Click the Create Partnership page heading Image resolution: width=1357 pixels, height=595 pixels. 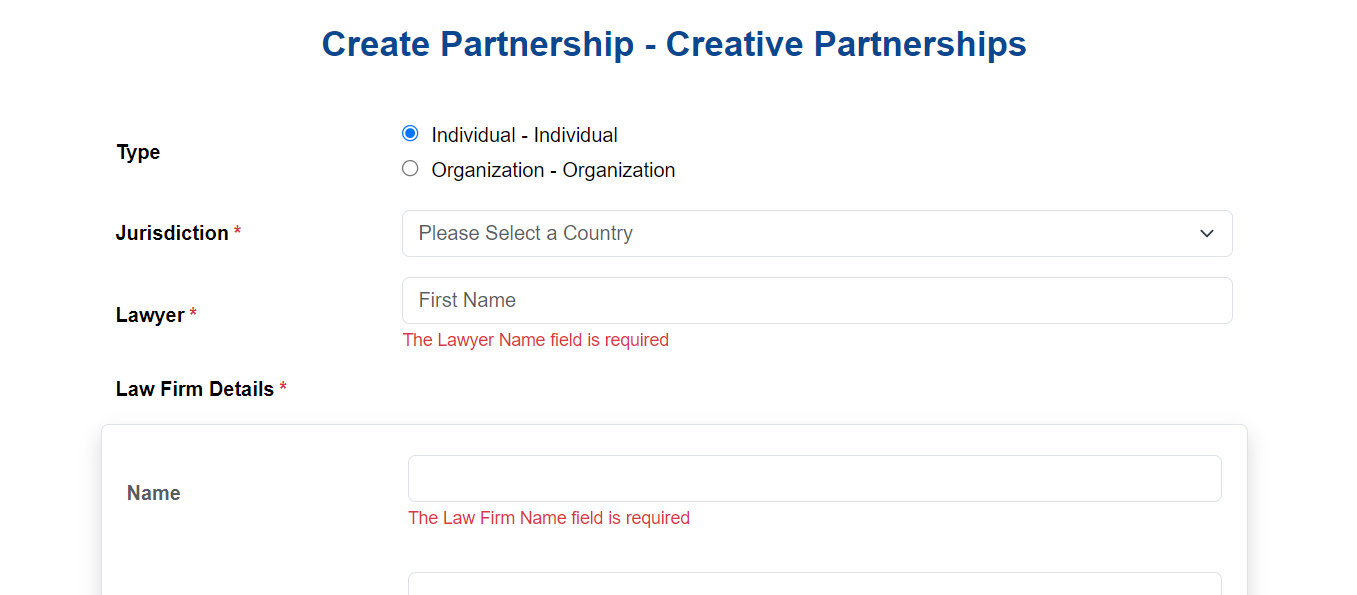point(674,44)
